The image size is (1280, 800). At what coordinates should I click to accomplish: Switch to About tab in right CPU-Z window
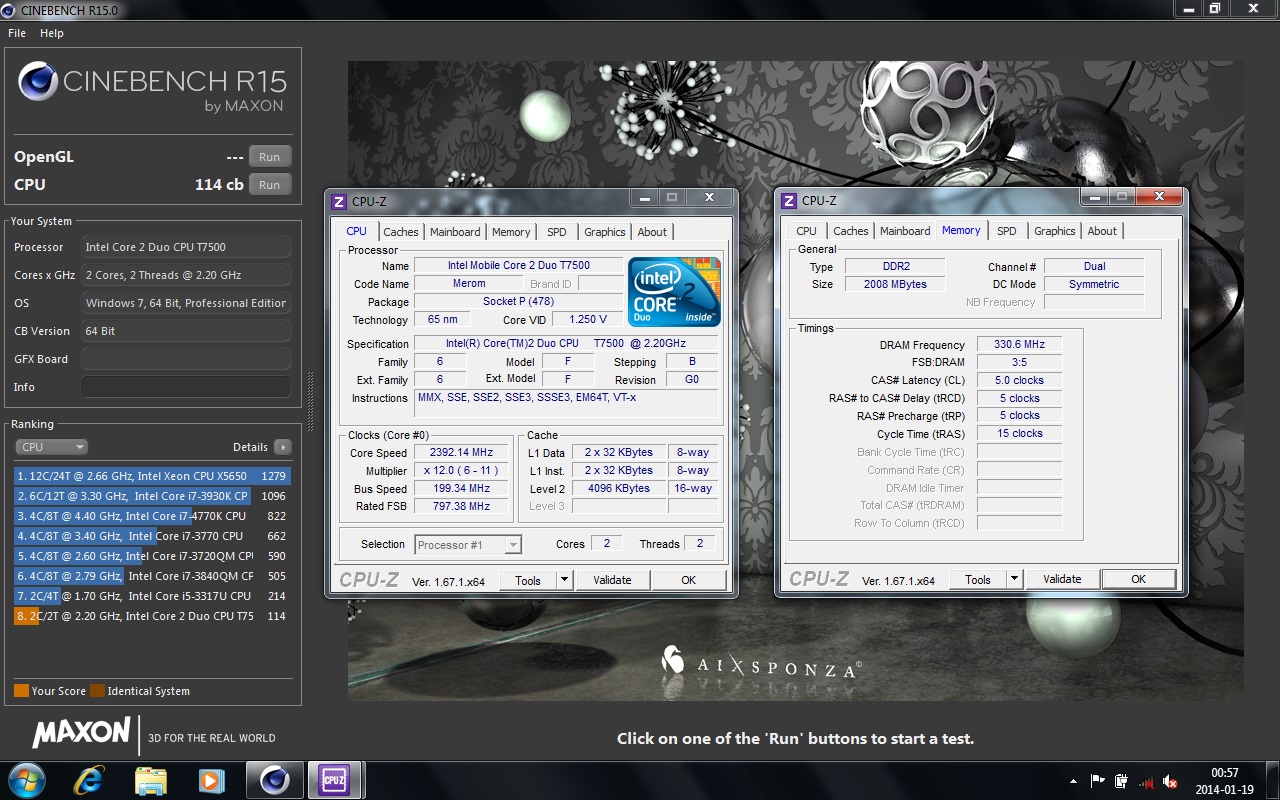point(1102,231)
